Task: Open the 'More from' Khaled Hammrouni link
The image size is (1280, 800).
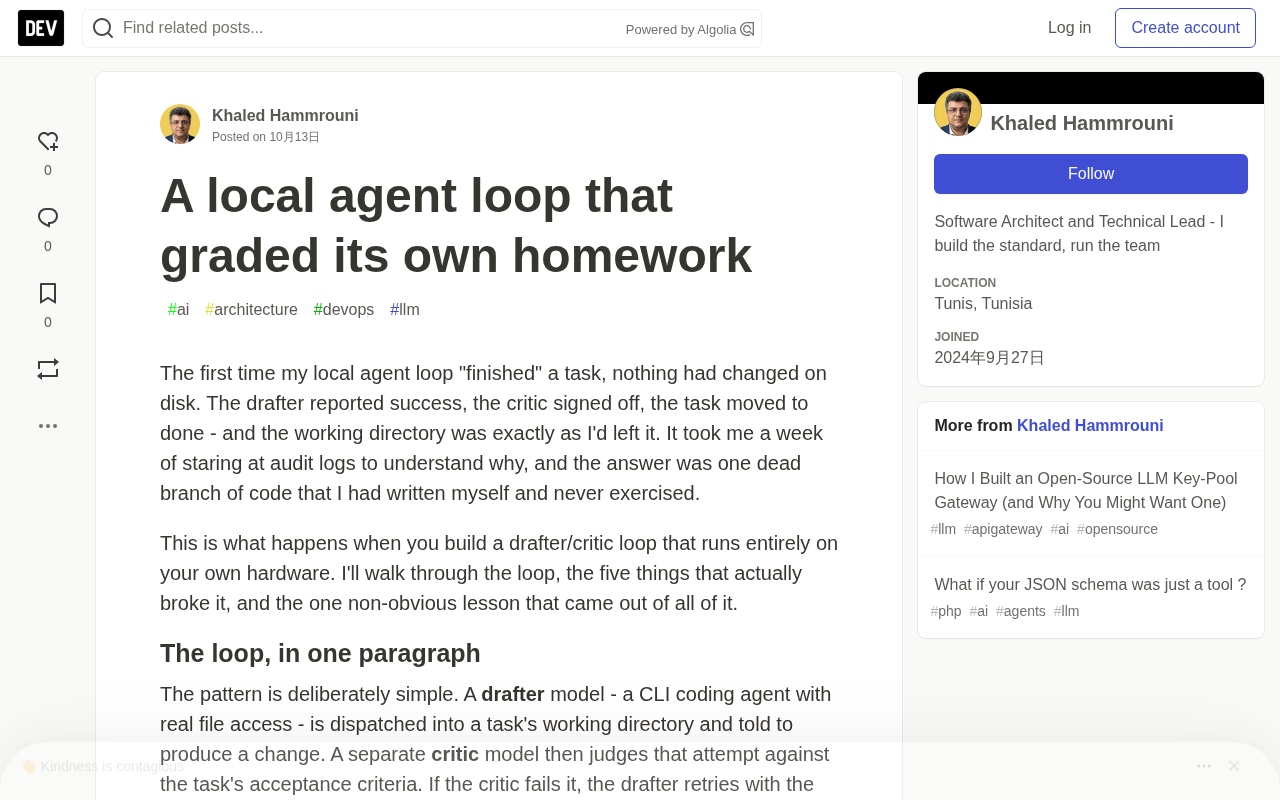Action: (x=1090, y=426)
